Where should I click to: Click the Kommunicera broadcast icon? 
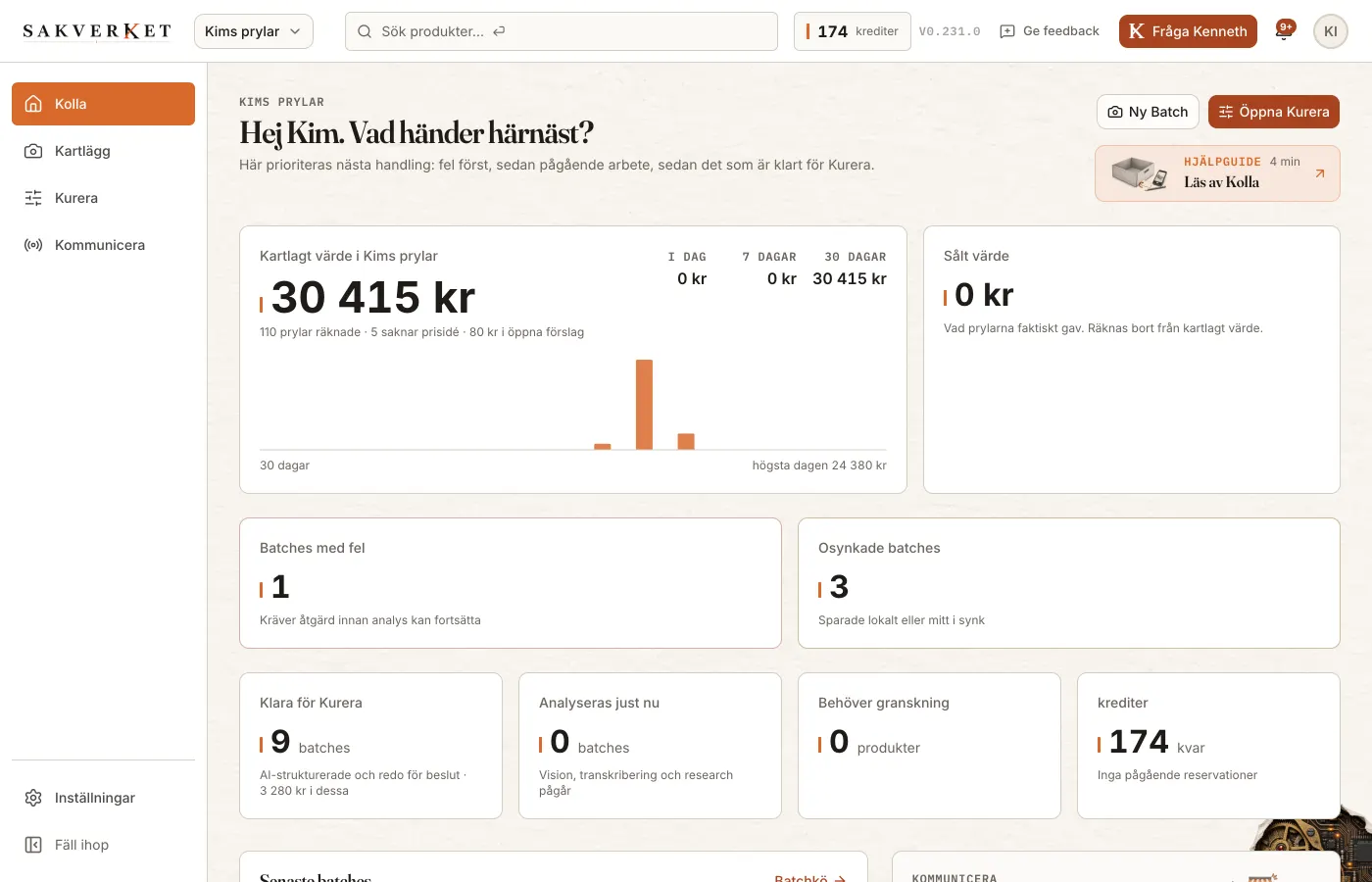[x=33, y=245]
